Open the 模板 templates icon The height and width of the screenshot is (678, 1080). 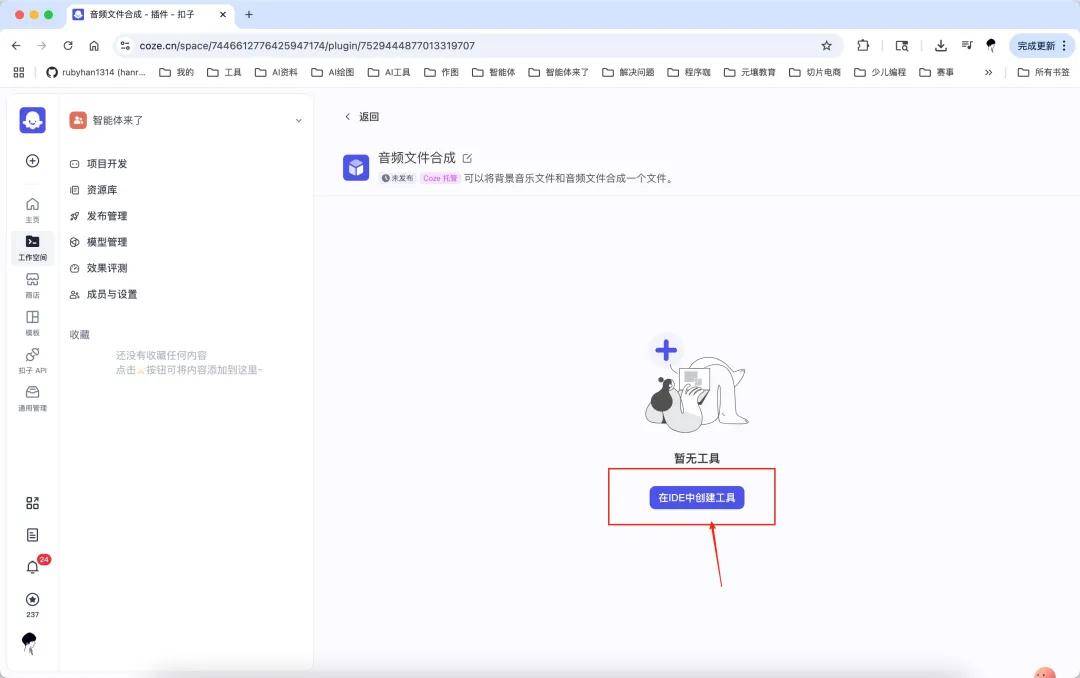(32, 322)
